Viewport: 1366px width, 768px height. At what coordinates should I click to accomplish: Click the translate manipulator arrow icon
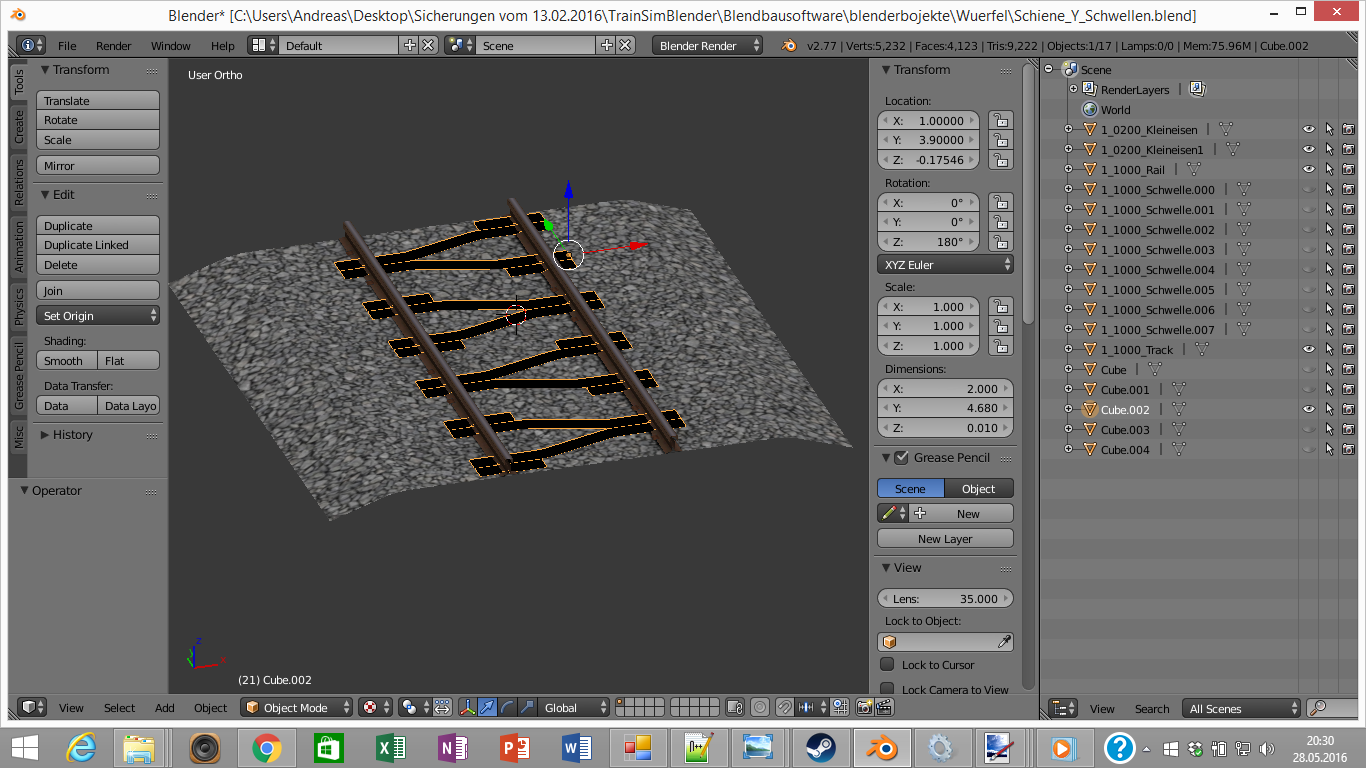[487, 707]
